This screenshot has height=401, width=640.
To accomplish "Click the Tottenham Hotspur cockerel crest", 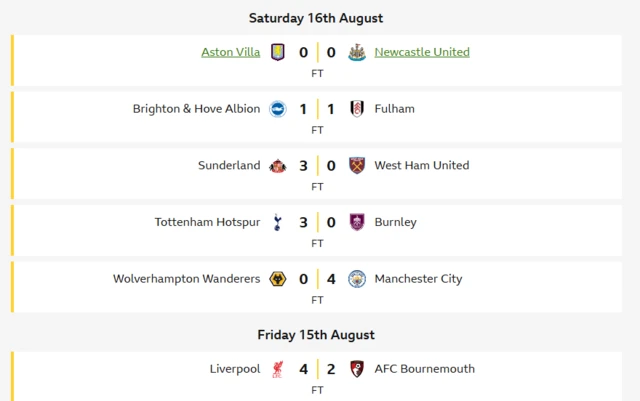I will [x=278, y=222].
